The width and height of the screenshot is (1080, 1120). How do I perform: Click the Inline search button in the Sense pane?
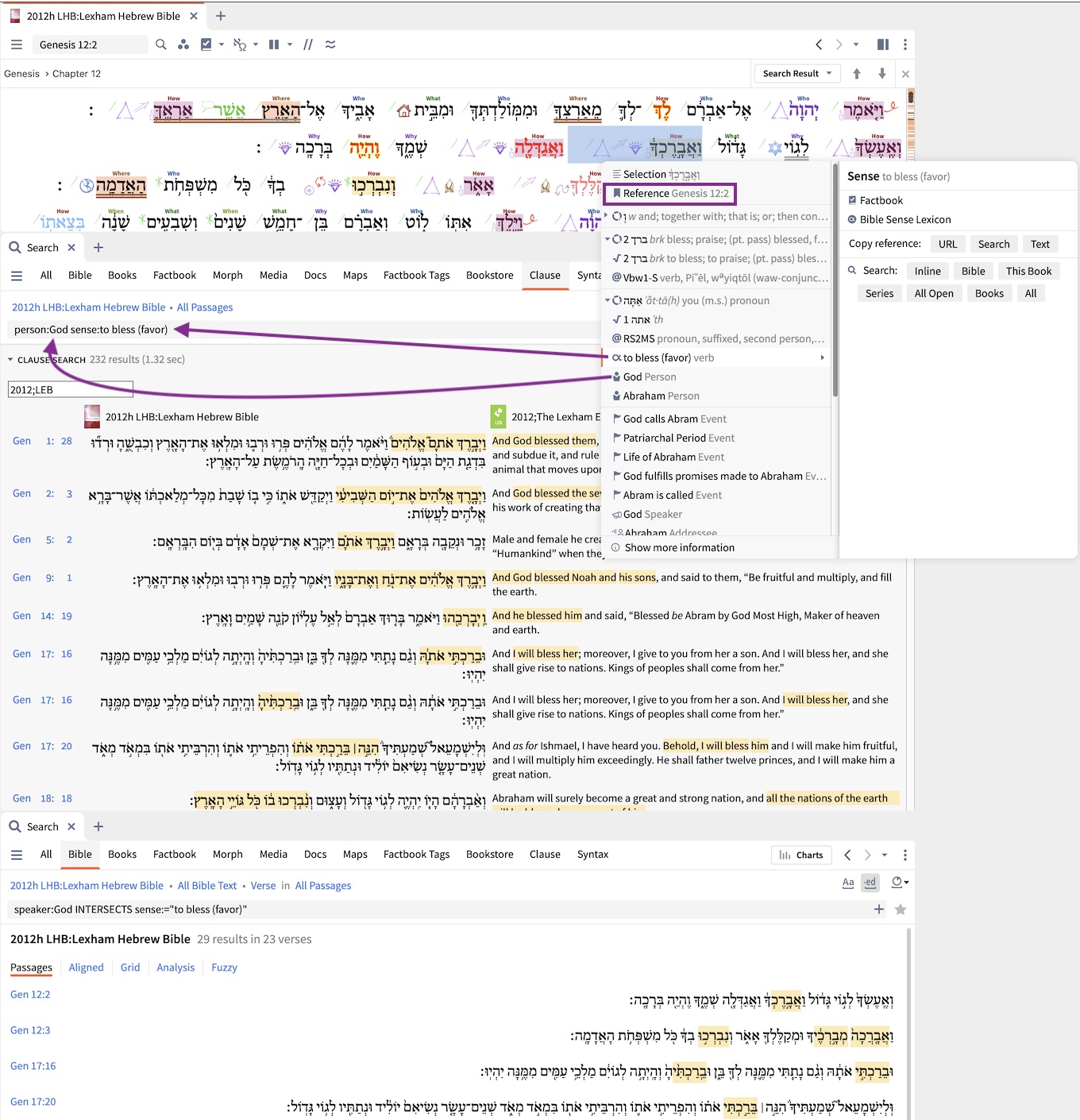coord(928,271)
